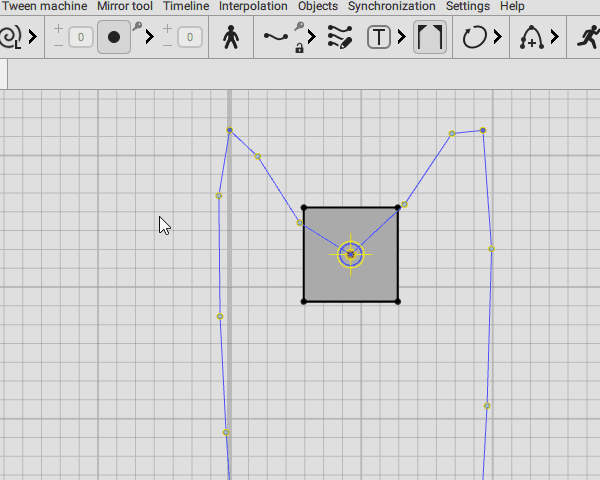Select the curve with lock and key icon
The image size is (600, 480).
click(x=283, y=38)
